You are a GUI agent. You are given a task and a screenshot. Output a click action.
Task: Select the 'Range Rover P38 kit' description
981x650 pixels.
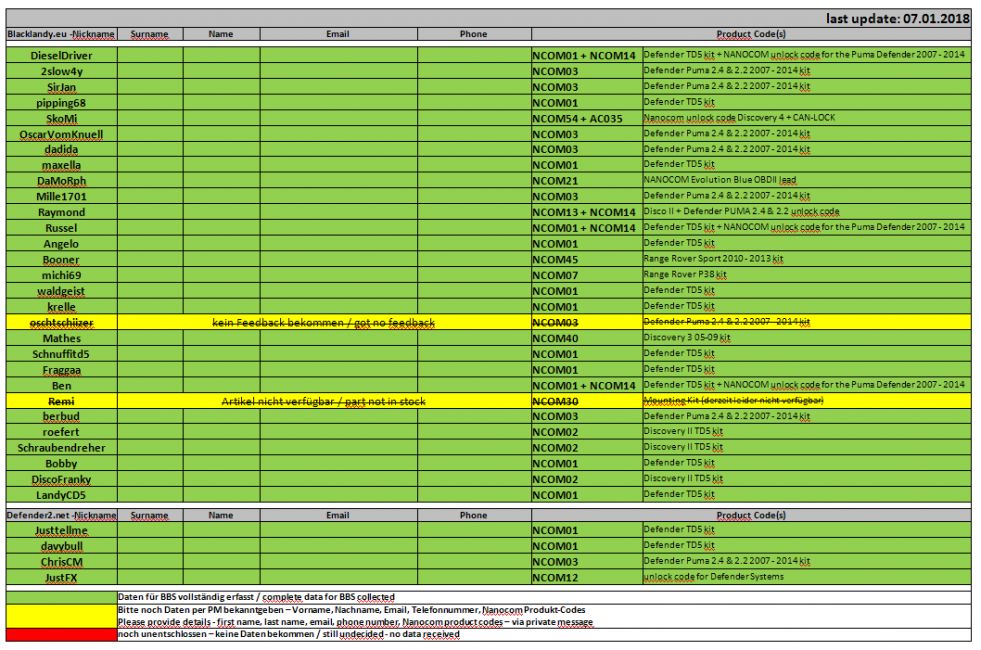point(684,274)
